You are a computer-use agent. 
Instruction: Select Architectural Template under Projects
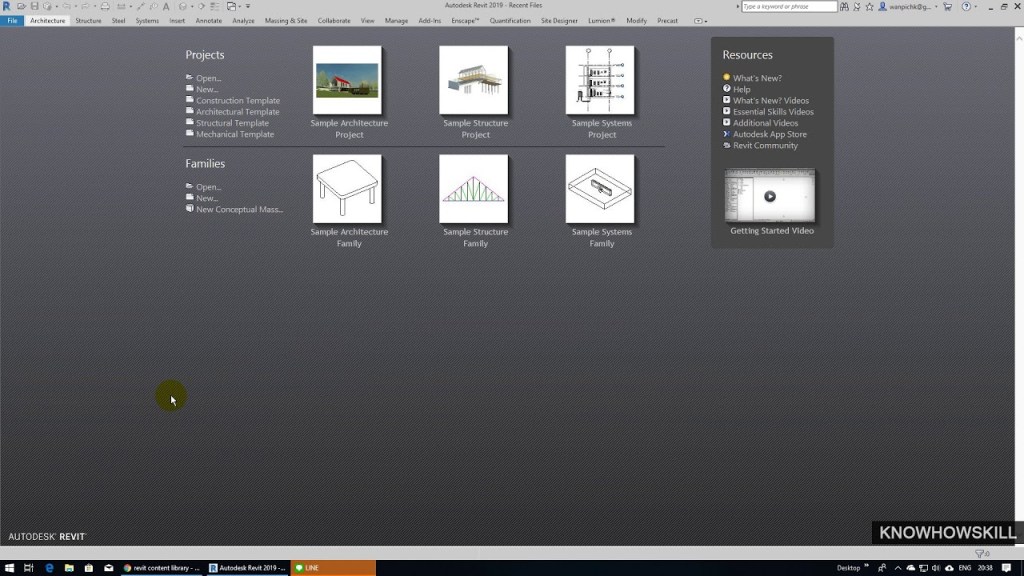pos(237,112)
